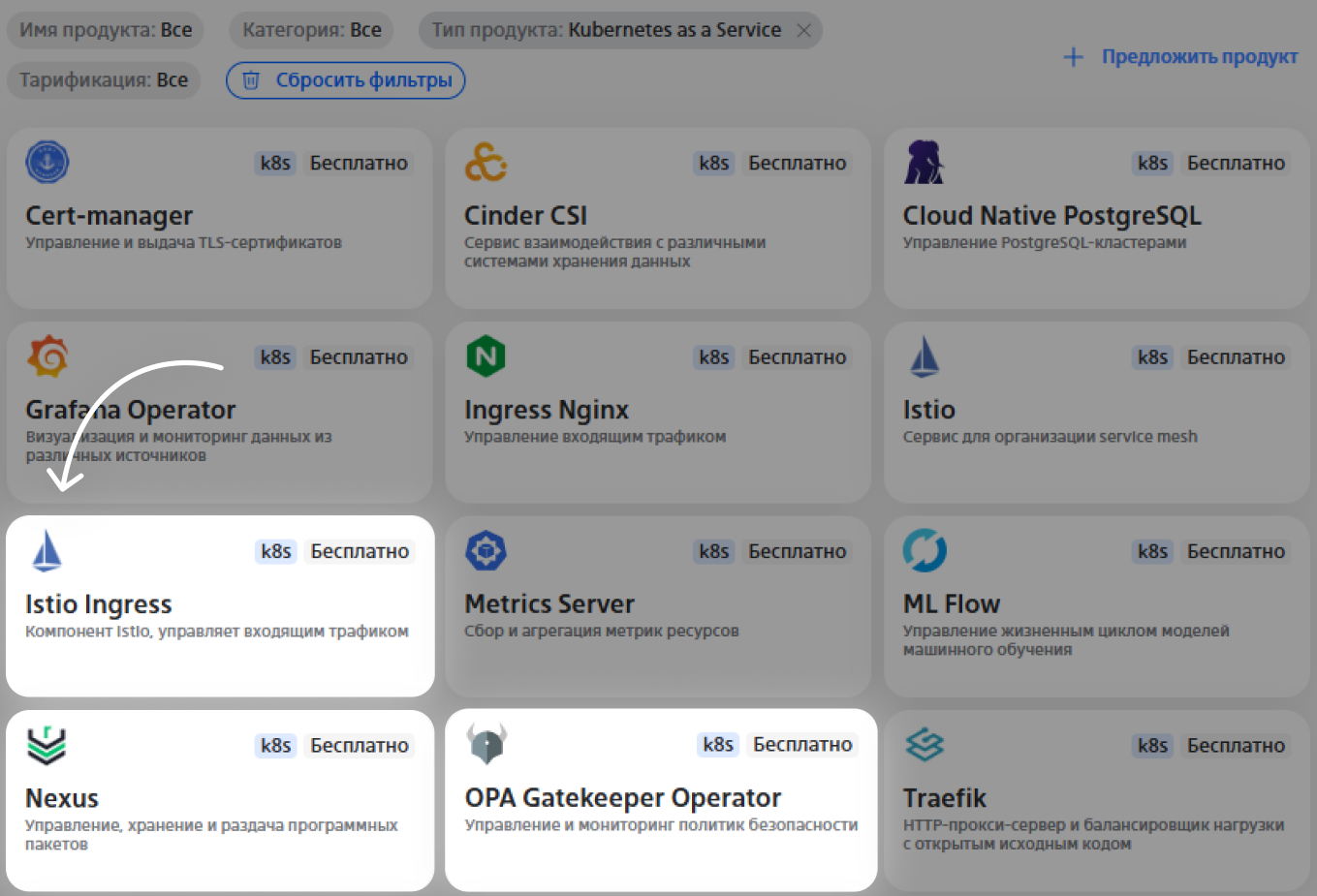Click Бесплатно badge on Nexus card
This screenshot has height=896, width=1317.
click(360, 746)
